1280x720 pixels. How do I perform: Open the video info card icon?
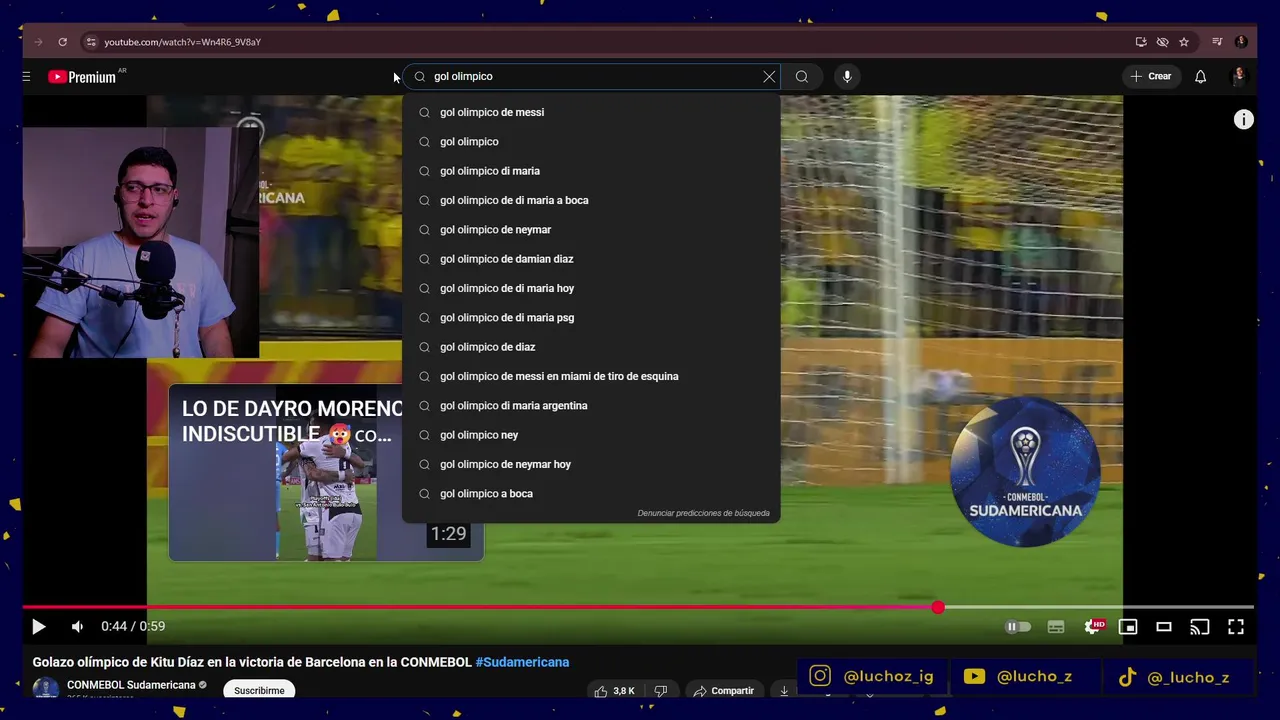1243,120
